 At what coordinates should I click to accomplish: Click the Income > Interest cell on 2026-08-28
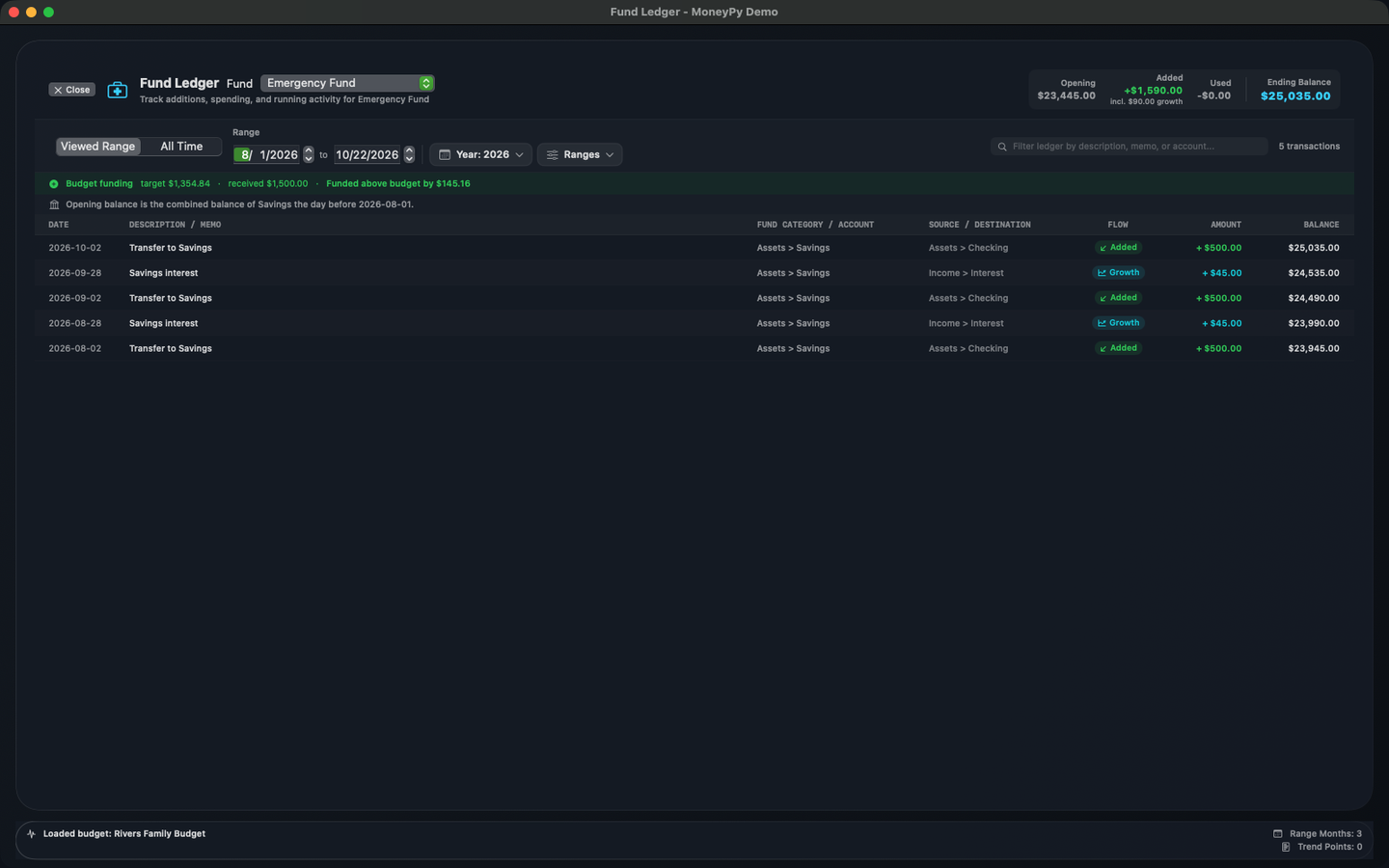coord(966,323)
